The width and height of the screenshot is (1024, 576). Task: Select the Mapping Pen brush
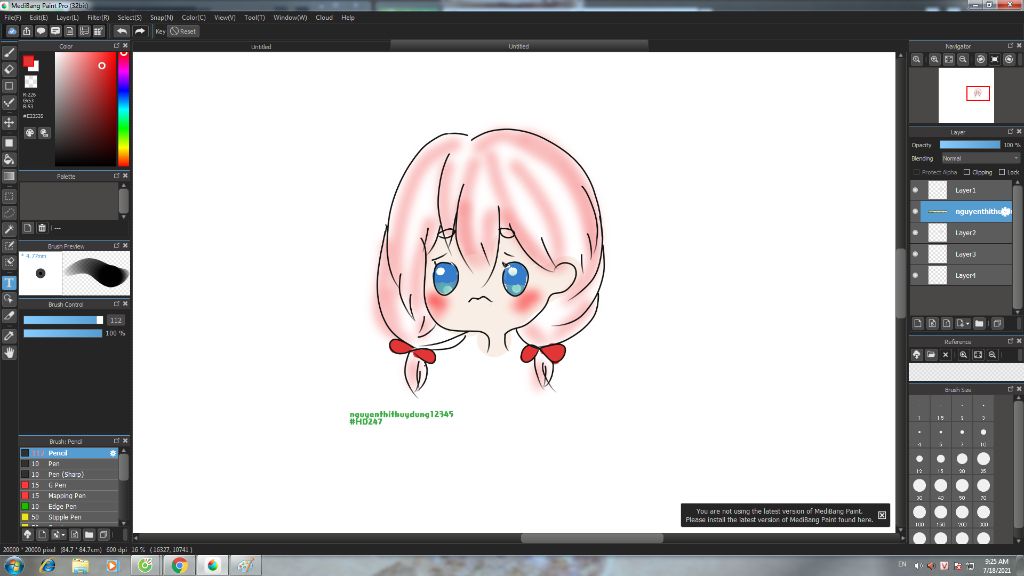pyautogui.click(x=69, y=496)
